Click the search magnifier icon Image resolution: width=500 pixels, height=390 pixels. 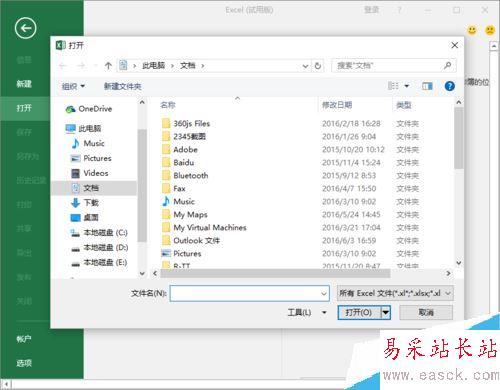[448, 65]
